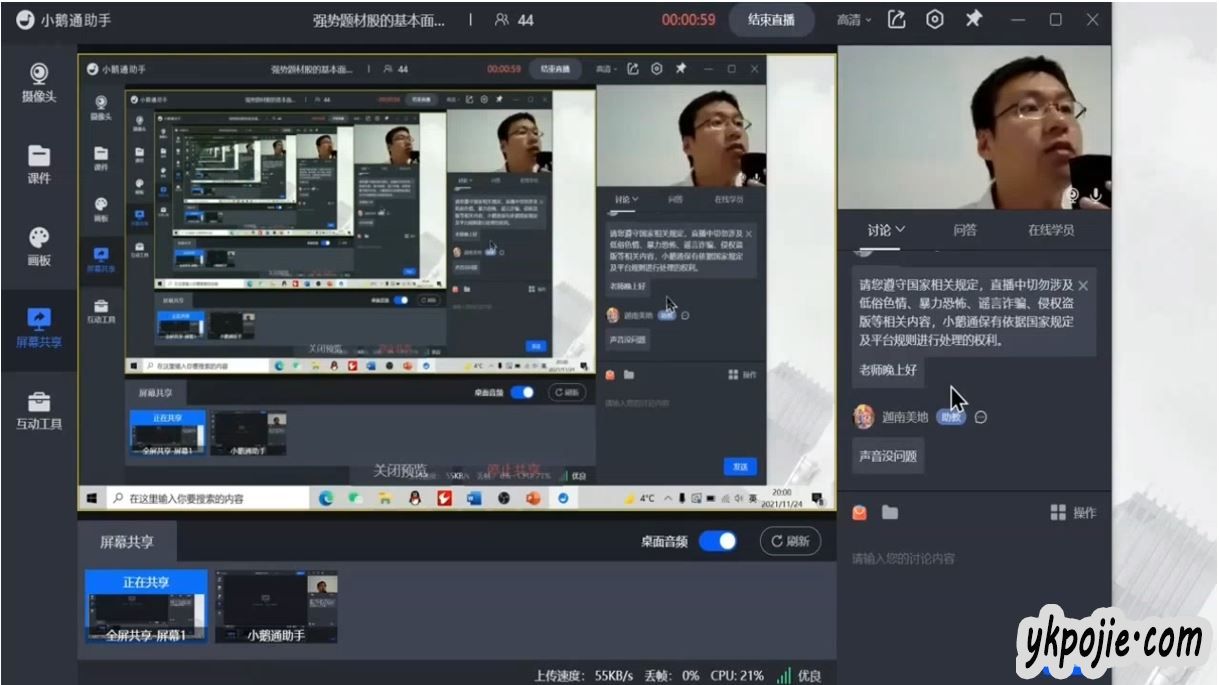The height and width of the screenshot is (685, 1219).
Task: Switch to the 在线学员 online students tab
Action: point(1051,230)
